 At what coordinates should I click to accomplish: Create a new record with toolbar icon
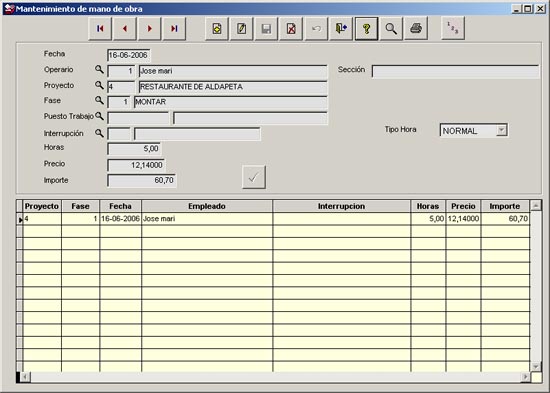click(217, 29)
